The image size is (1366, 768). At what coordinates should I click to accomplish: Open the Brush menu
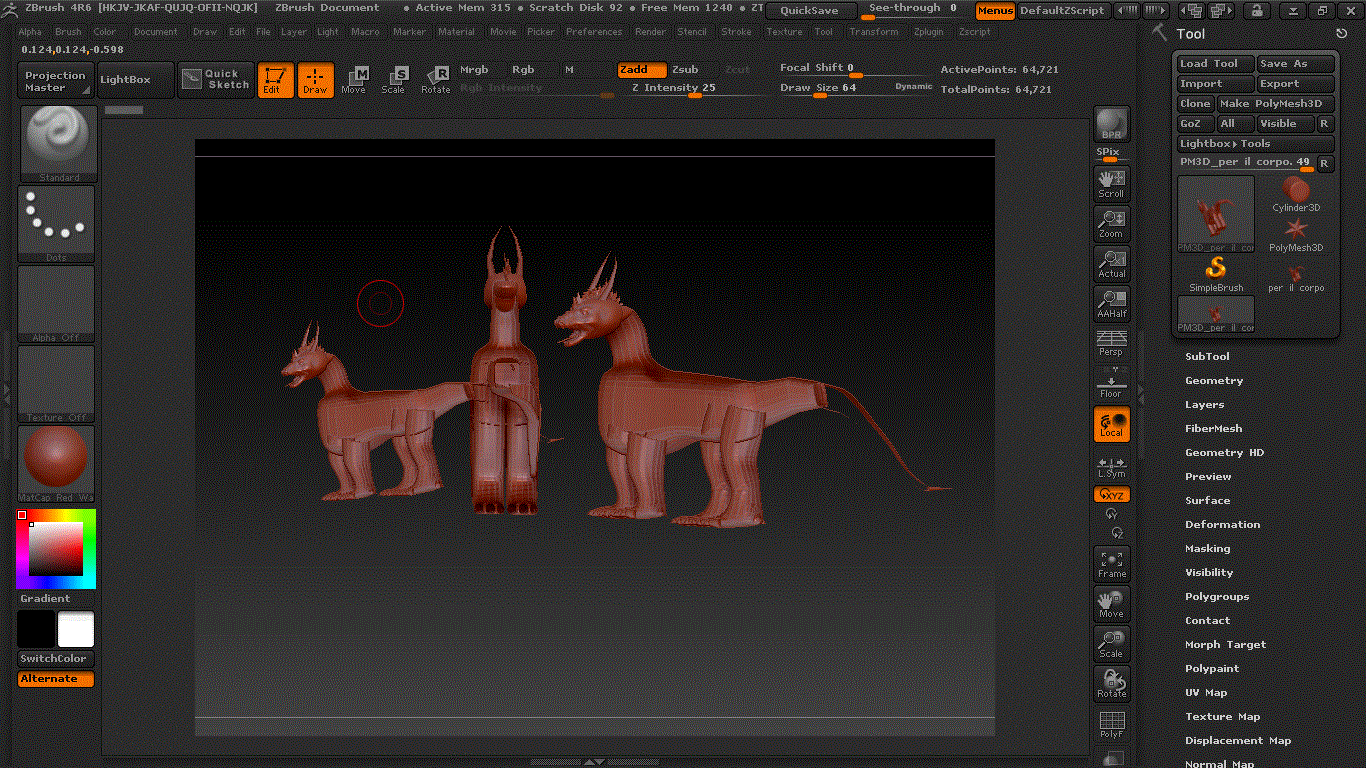[x=68, y=32]
